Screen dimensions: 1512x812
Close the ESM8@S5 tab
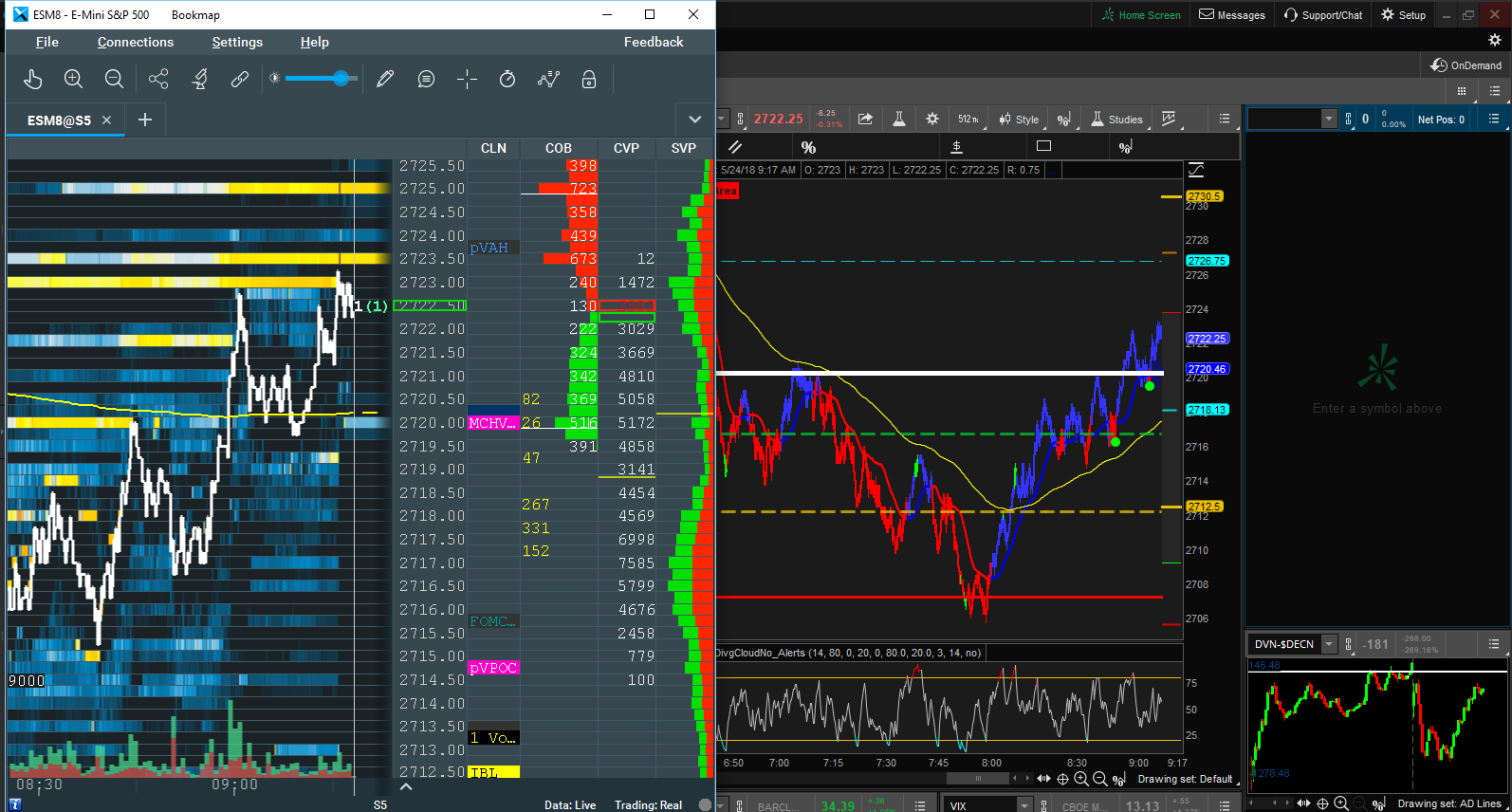click(x=106, y=120)
